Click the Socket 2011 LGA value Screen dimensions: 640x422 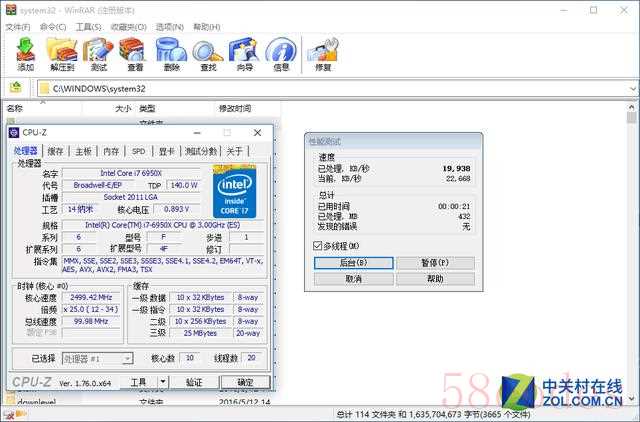[x=131, y=197]
